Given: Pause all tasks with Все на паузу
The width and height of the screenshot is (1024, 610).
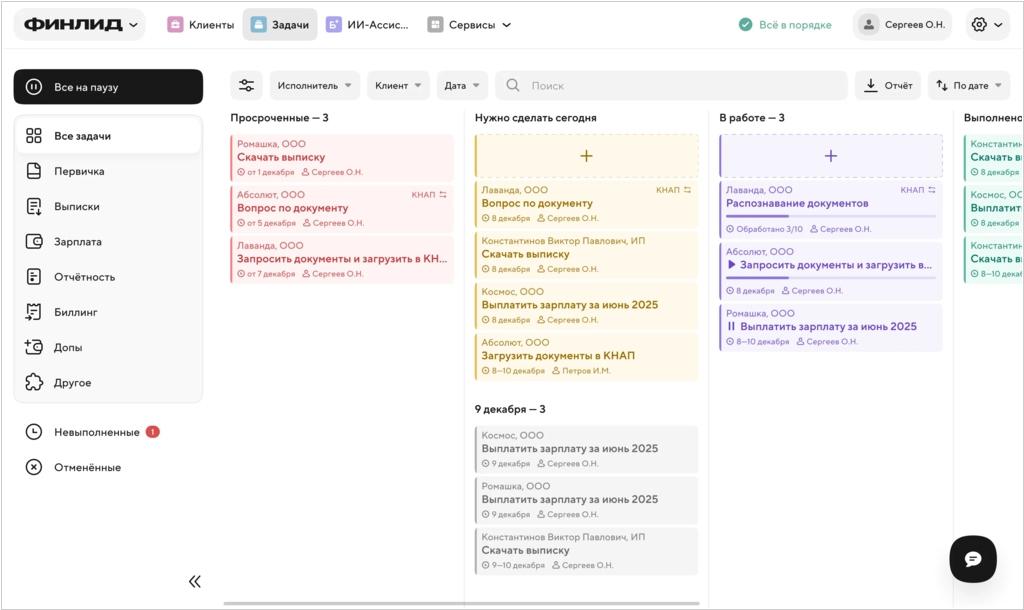Looking at the screenshot, I should point(108,87).
